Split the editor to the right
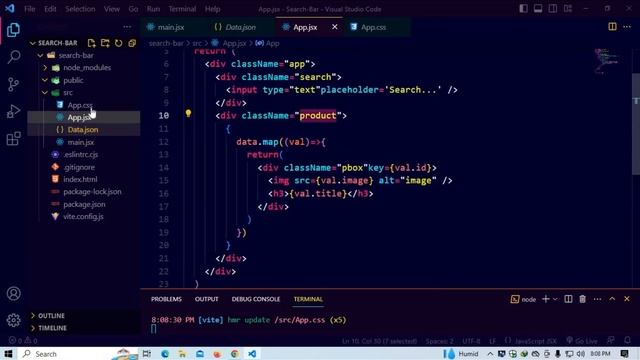Viewport: 640px width, 360px height. 612,27
